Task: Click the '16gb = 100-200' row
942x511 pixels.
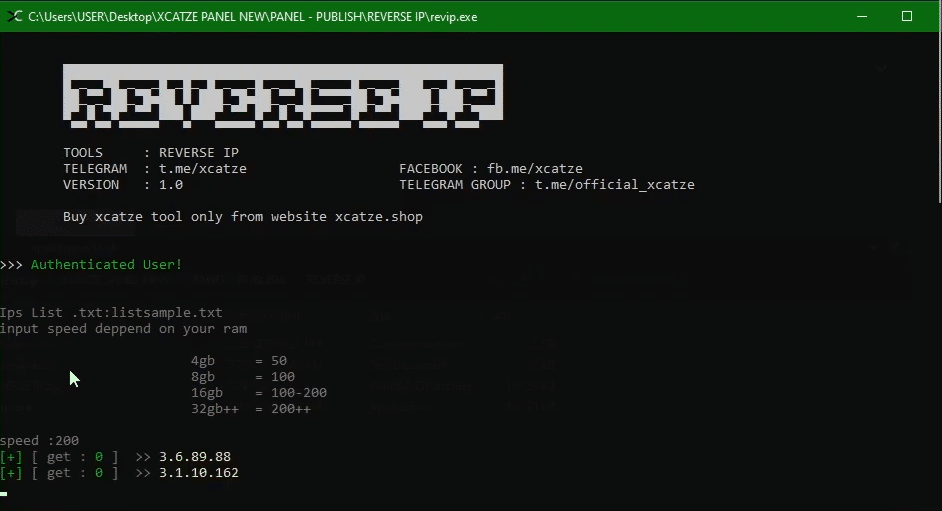Action: (259, 393)
